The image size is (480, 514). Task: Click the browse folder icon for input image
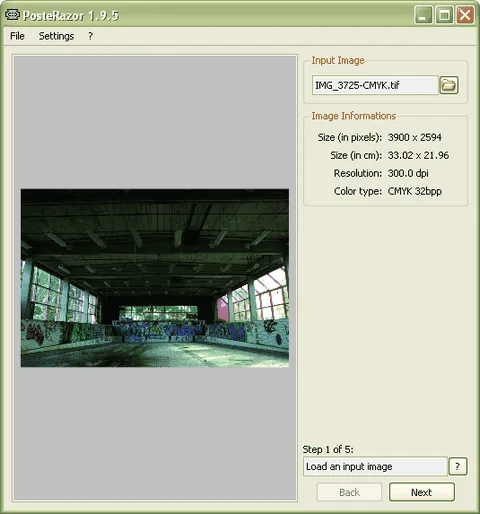click(449, 85)
